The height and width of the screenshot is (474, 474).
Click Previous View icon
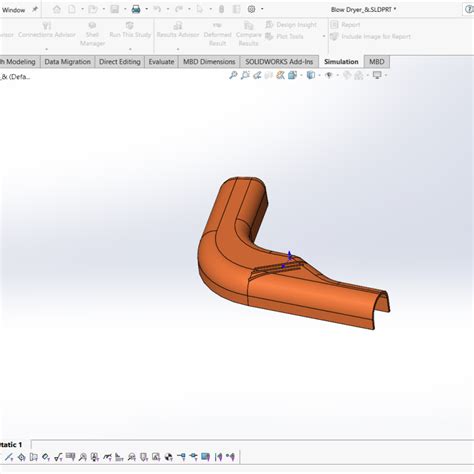click(257, 75)
